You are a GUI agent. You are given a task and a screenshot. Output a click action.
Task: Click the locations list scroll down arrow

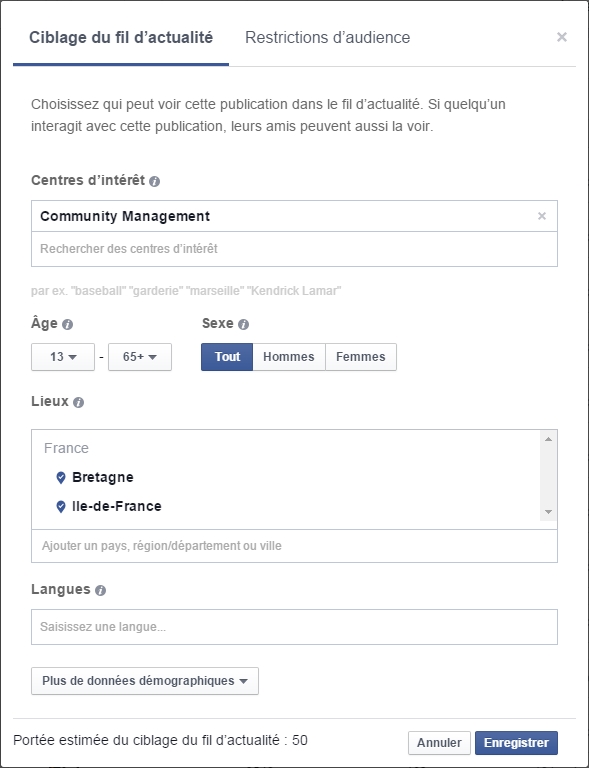click(x=548, y=512)
